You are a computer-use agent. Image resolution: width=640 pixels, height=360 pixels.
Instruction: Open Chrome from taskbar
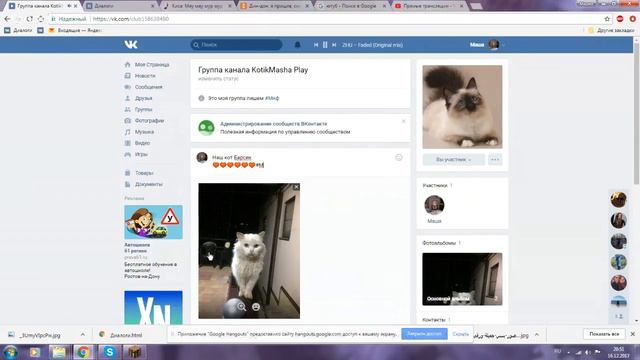click(x=83, y=352)
